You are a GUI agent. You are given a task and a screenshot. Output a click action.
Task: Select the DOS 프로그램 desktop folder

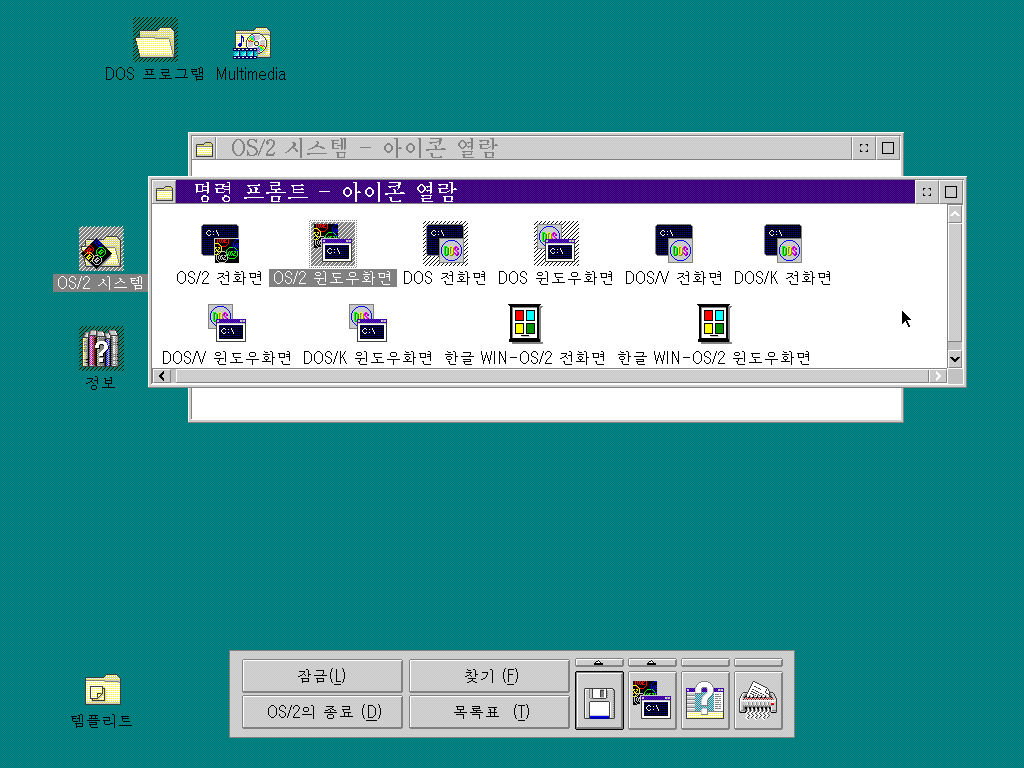(155, 40)
